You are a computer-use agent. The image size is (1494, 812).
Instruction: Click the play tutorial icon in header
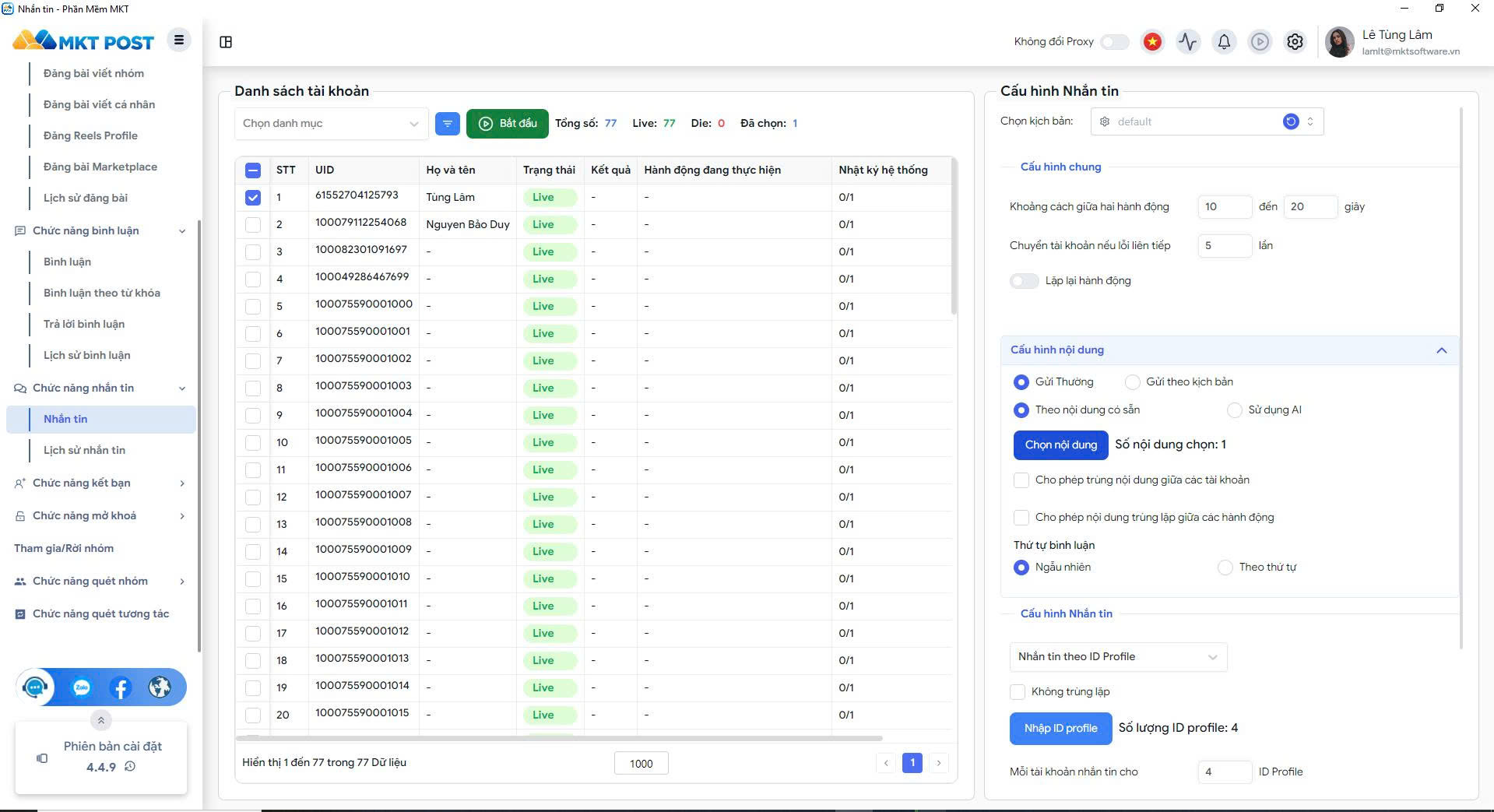[1260, 41]
